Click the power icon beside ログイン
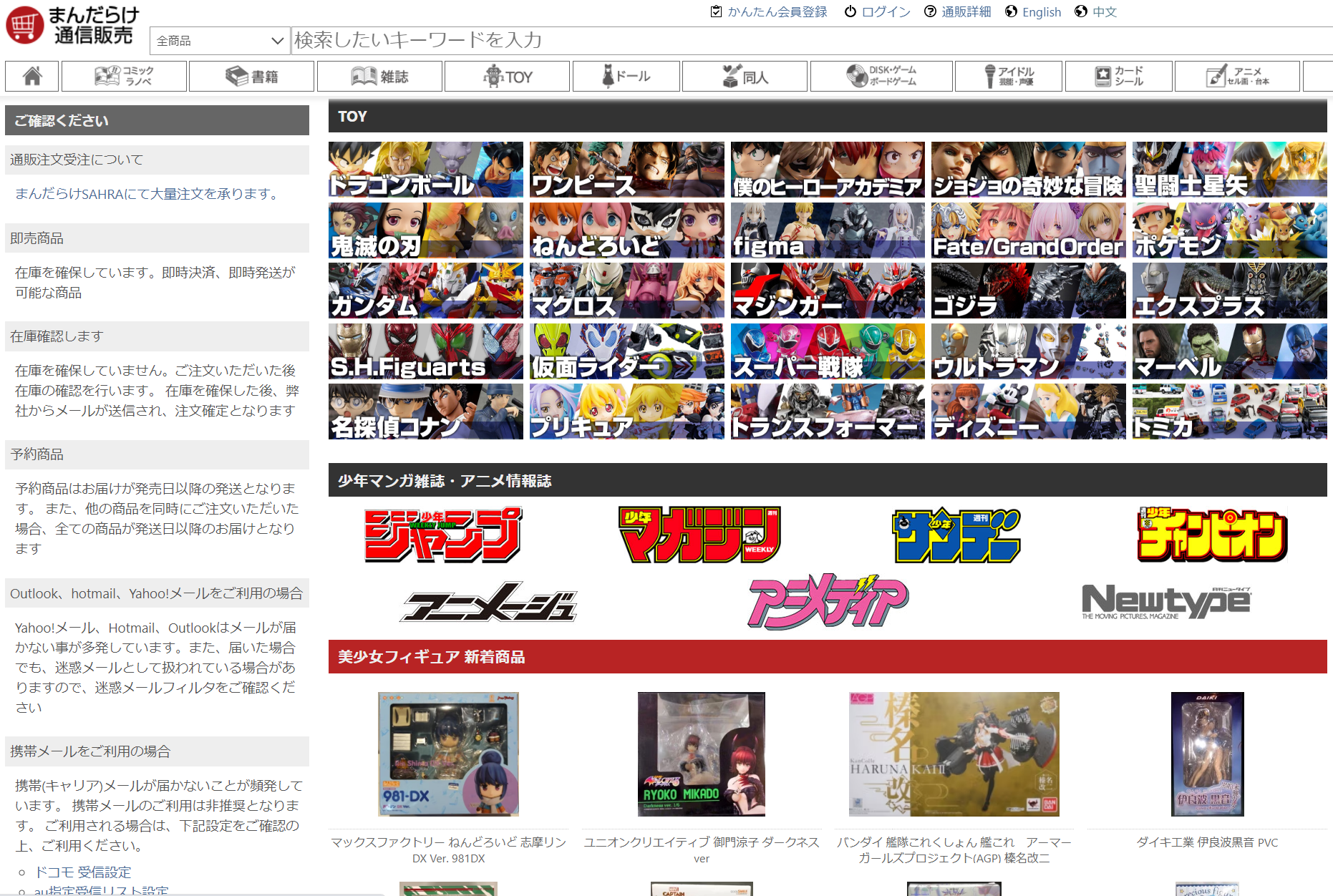 pyautogui.click(x=850, y=11)
